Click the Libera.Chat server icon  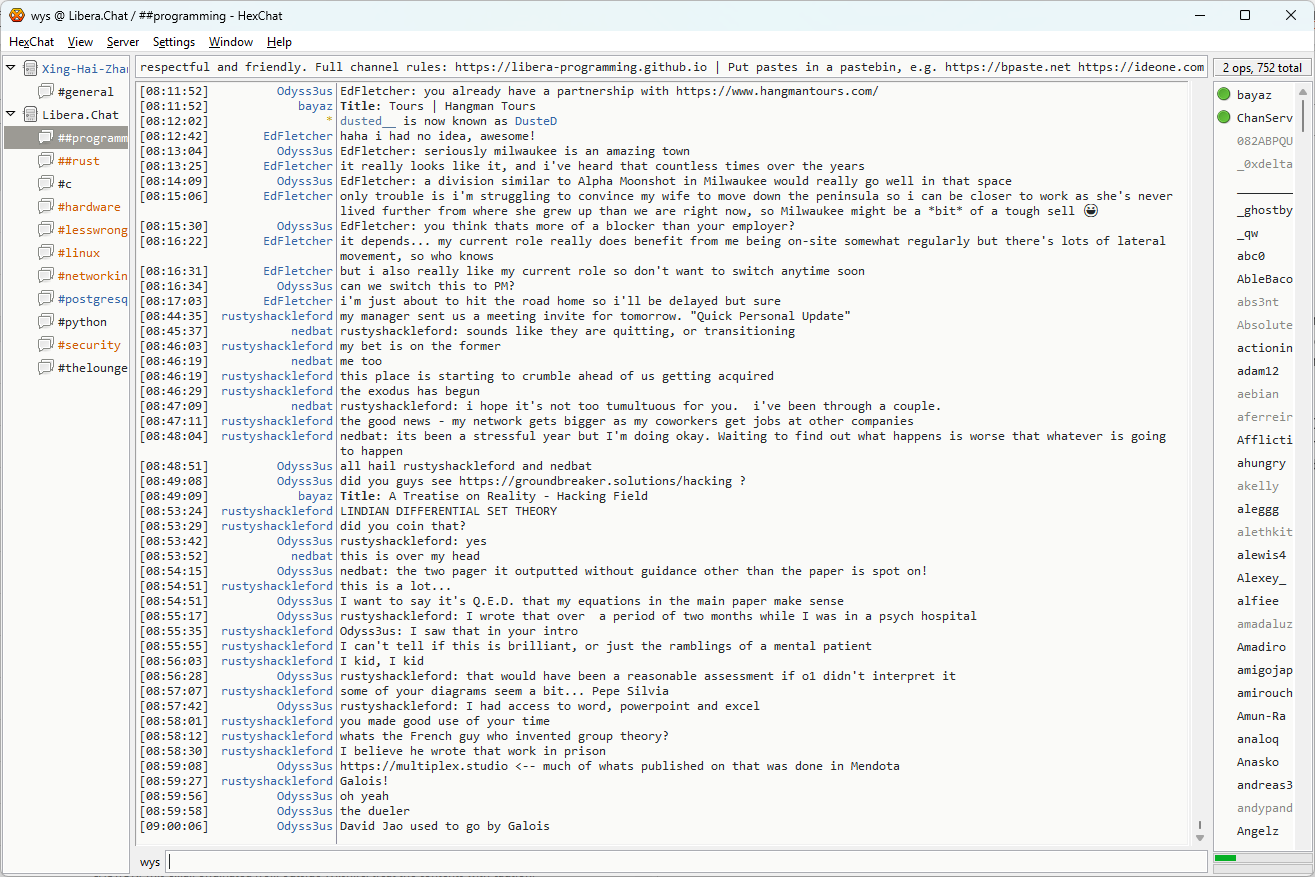click(31, 115)
